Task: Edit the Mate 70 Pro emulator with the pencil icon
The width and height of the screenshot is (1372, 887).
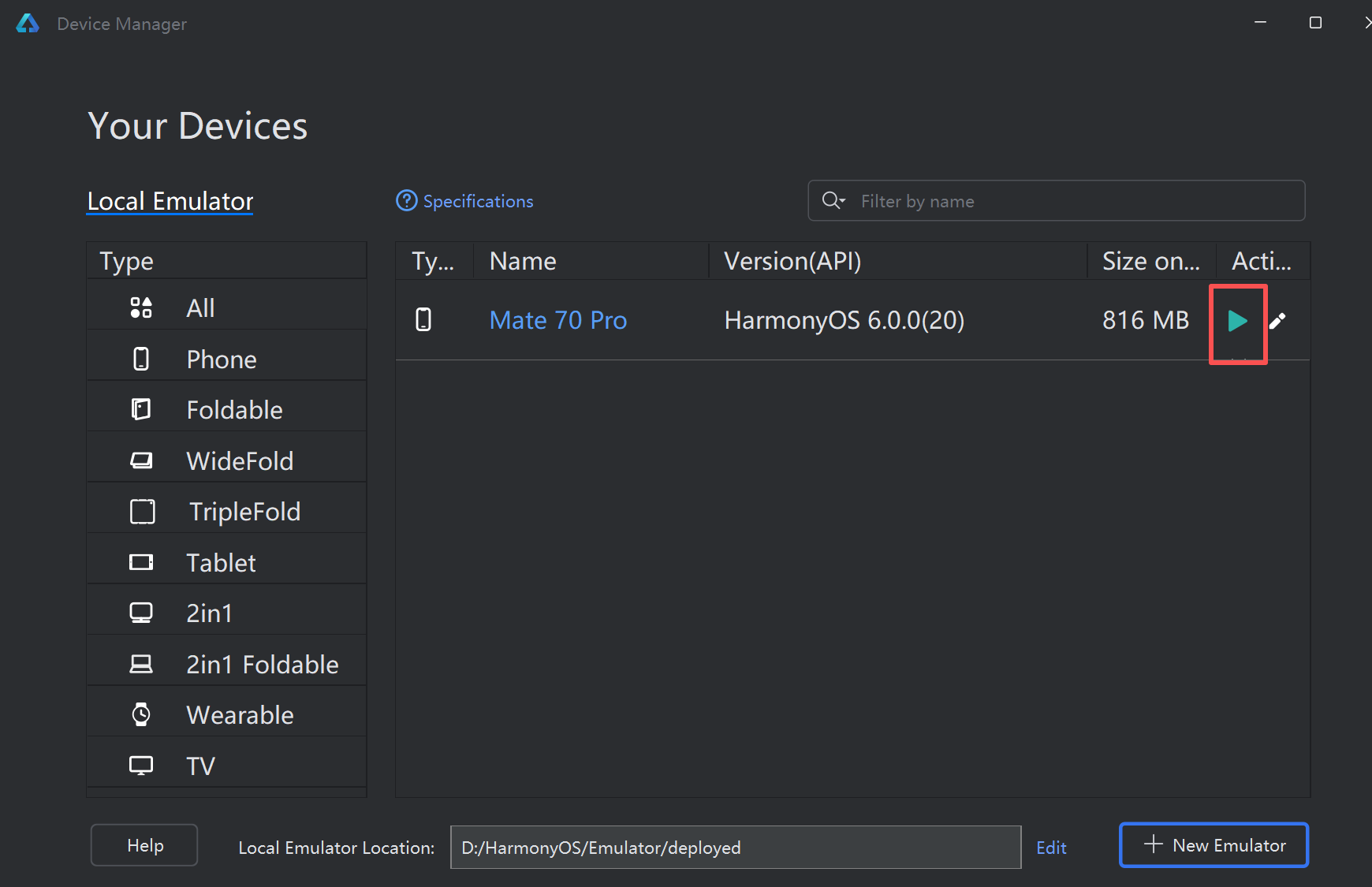Action: 1277,321
